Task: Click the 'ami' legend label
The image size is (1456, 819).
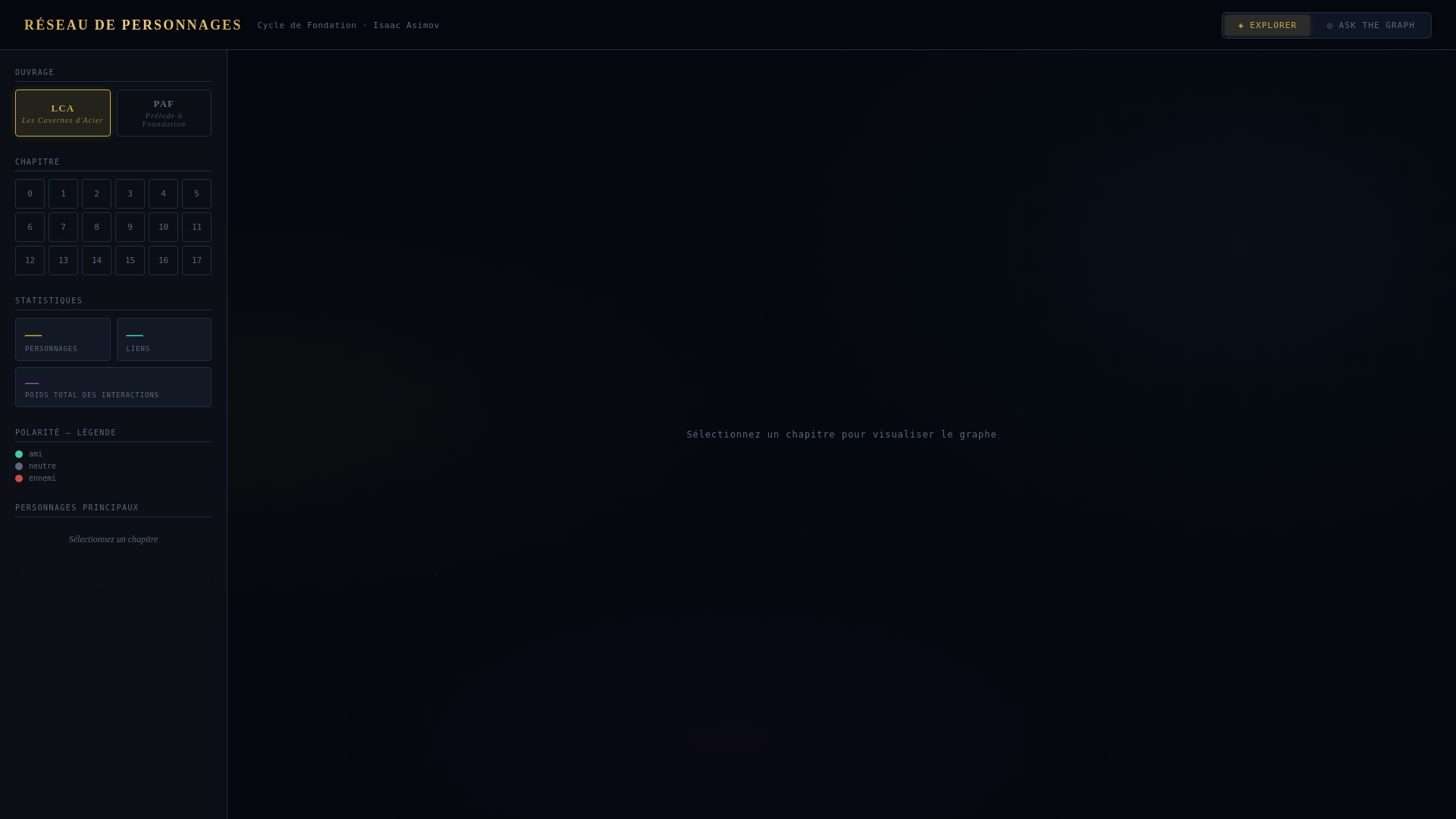Action: tap(36, 454)
